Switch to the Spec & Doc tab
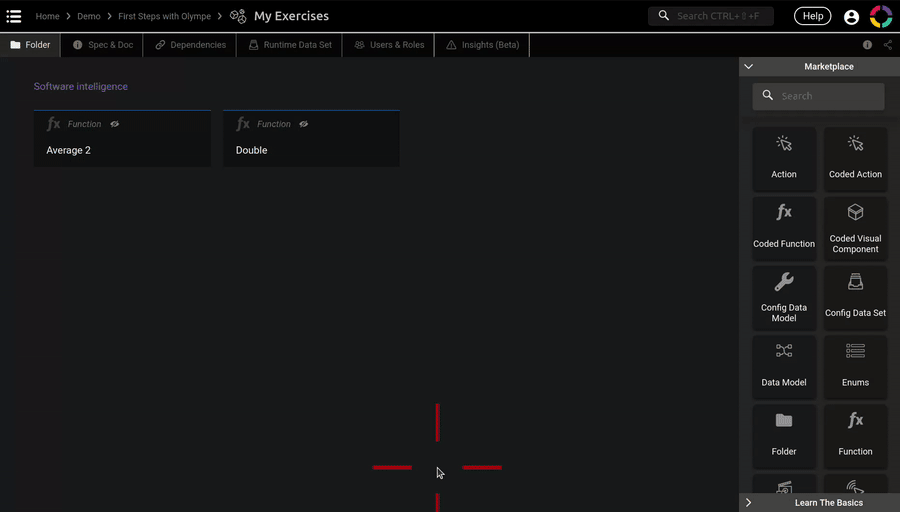The width and height of the screenshot is (900, 512). (102, 45)
